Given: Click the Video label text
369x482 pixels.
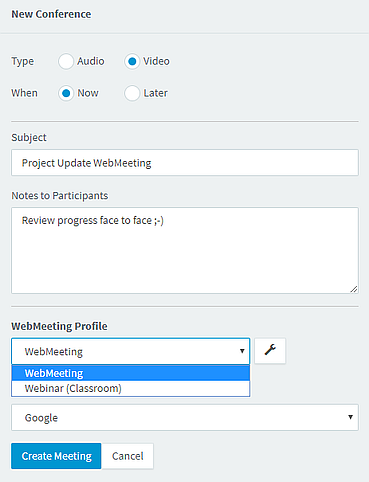Looking at the screenshot, I should tap(156, 61).
